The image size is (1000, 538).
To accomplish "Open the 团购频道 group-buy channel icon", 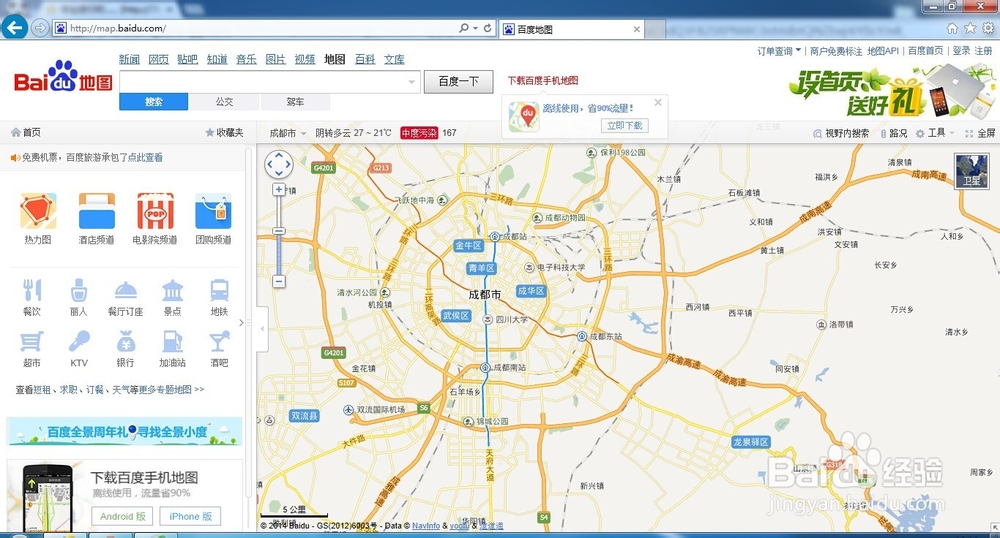I will click(x=213, y=211).
